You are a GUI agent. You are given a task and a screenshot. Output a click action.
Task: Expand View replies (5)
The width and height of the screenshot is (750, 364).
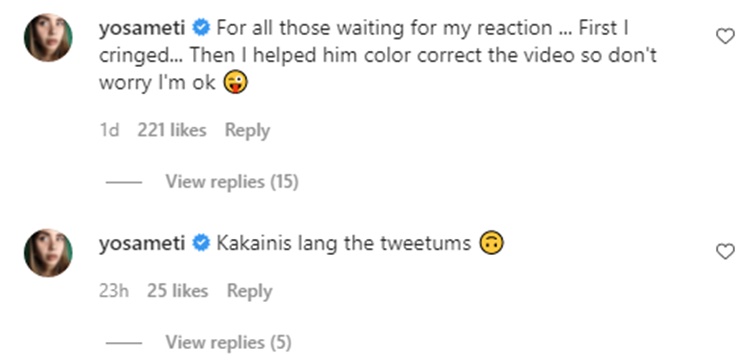click(228, 342)
